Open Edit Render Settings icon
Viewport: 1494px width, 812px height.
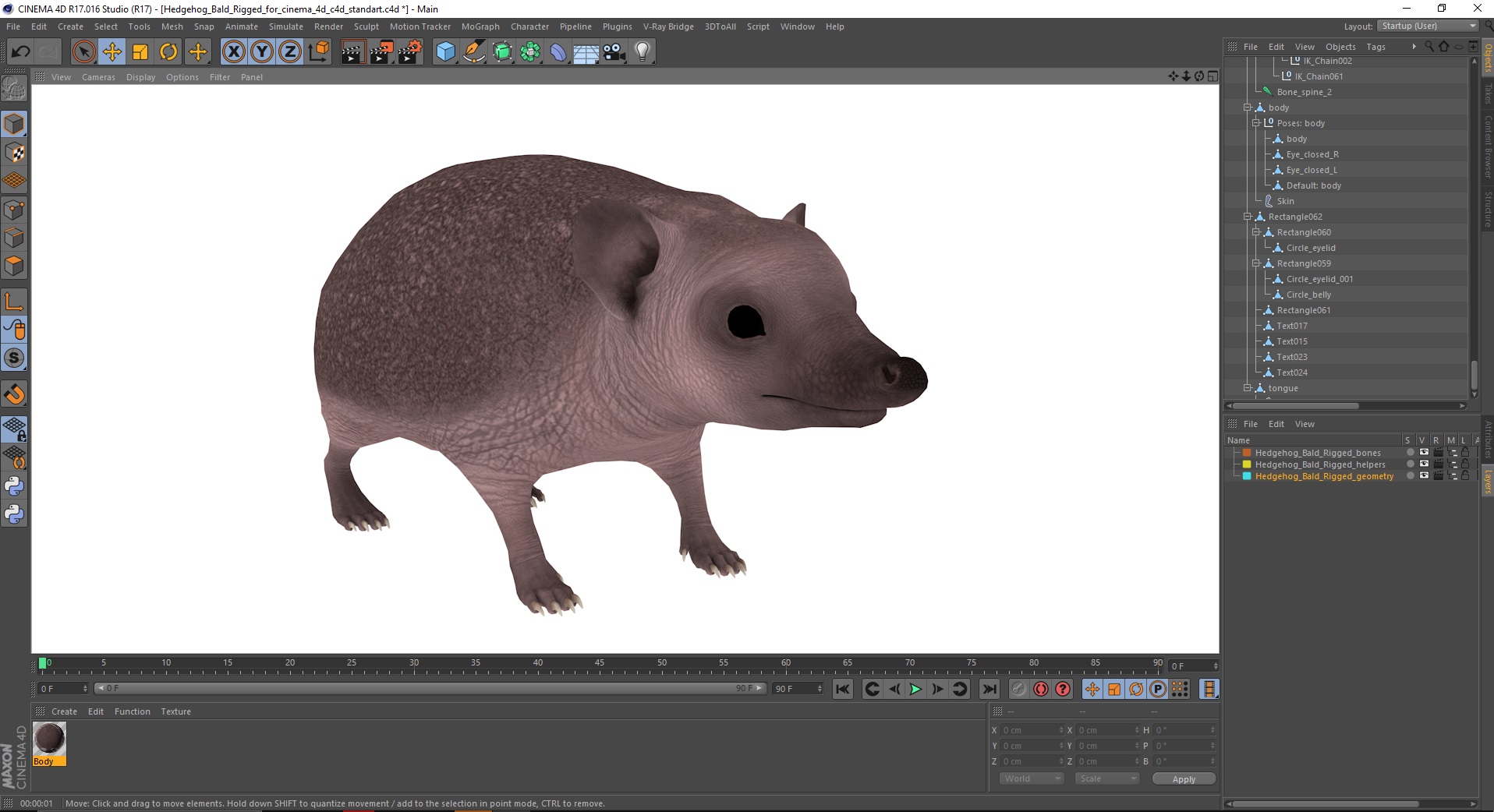tap(410, 52)
